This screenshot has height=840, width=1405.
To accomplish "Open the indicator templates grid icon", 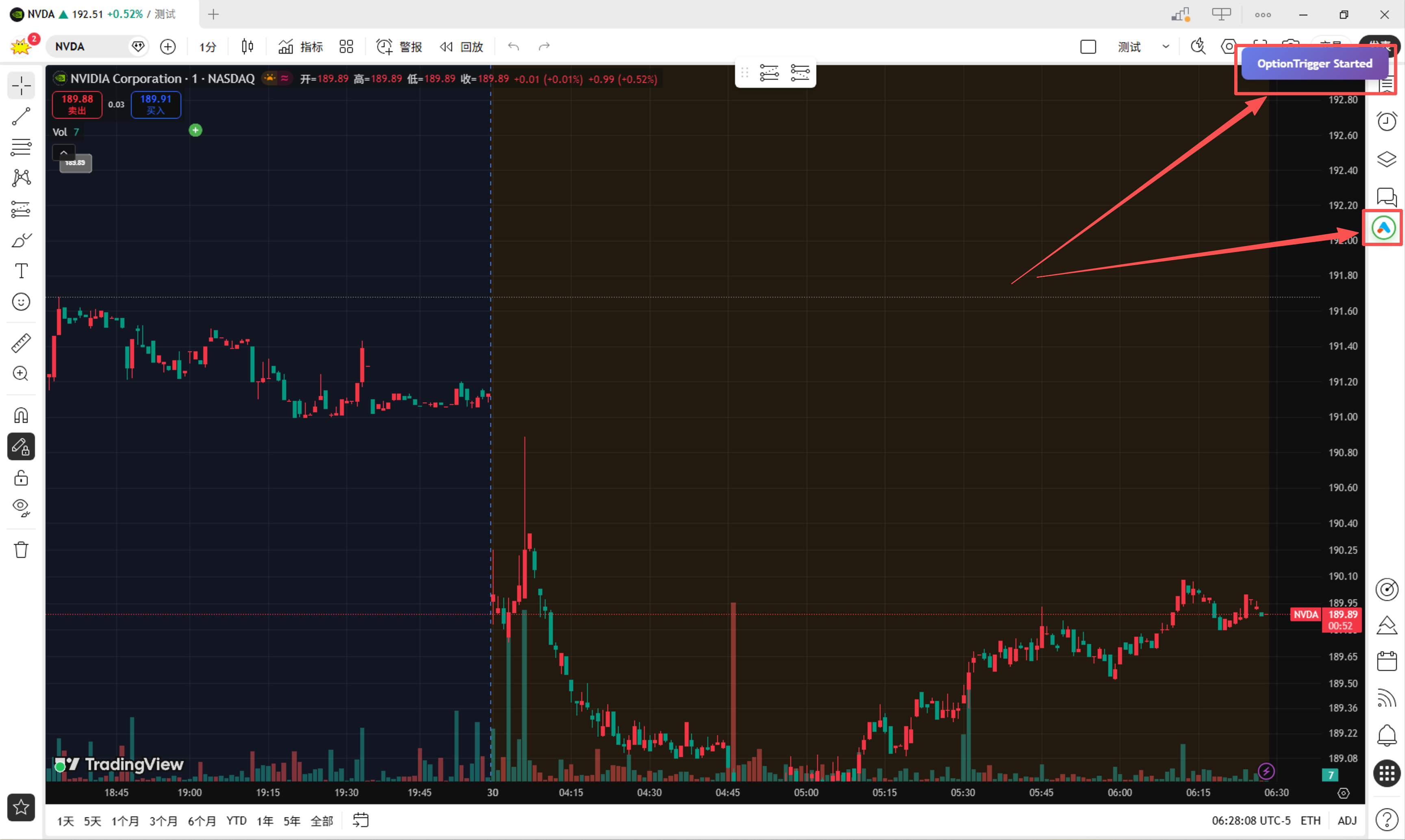I will tap(346, 46).
